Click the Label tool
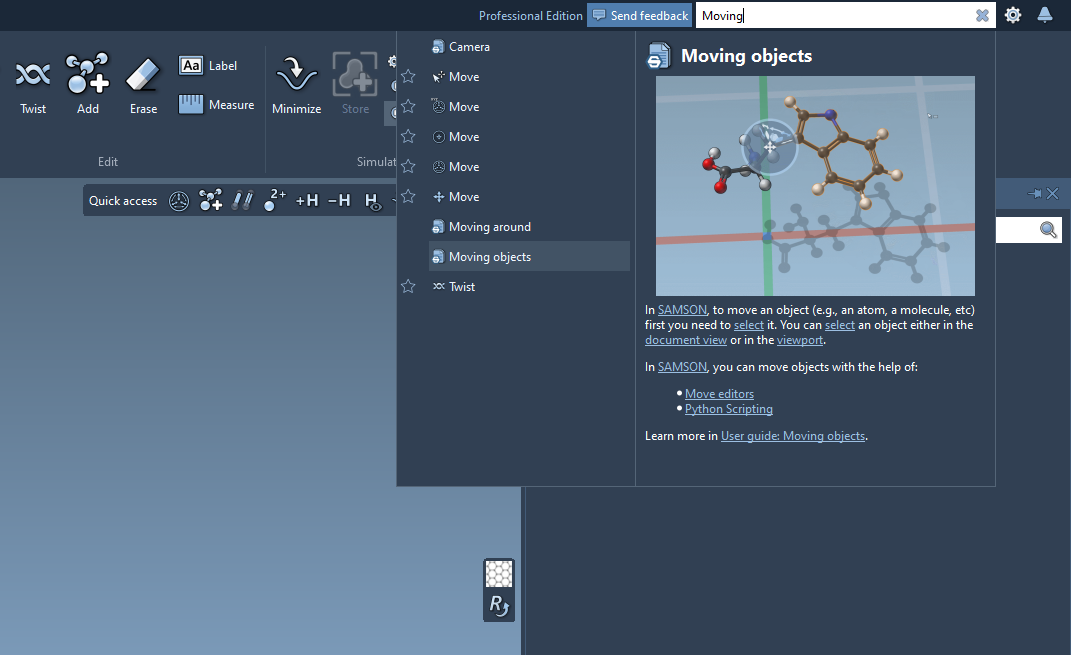 pos(208,66)
